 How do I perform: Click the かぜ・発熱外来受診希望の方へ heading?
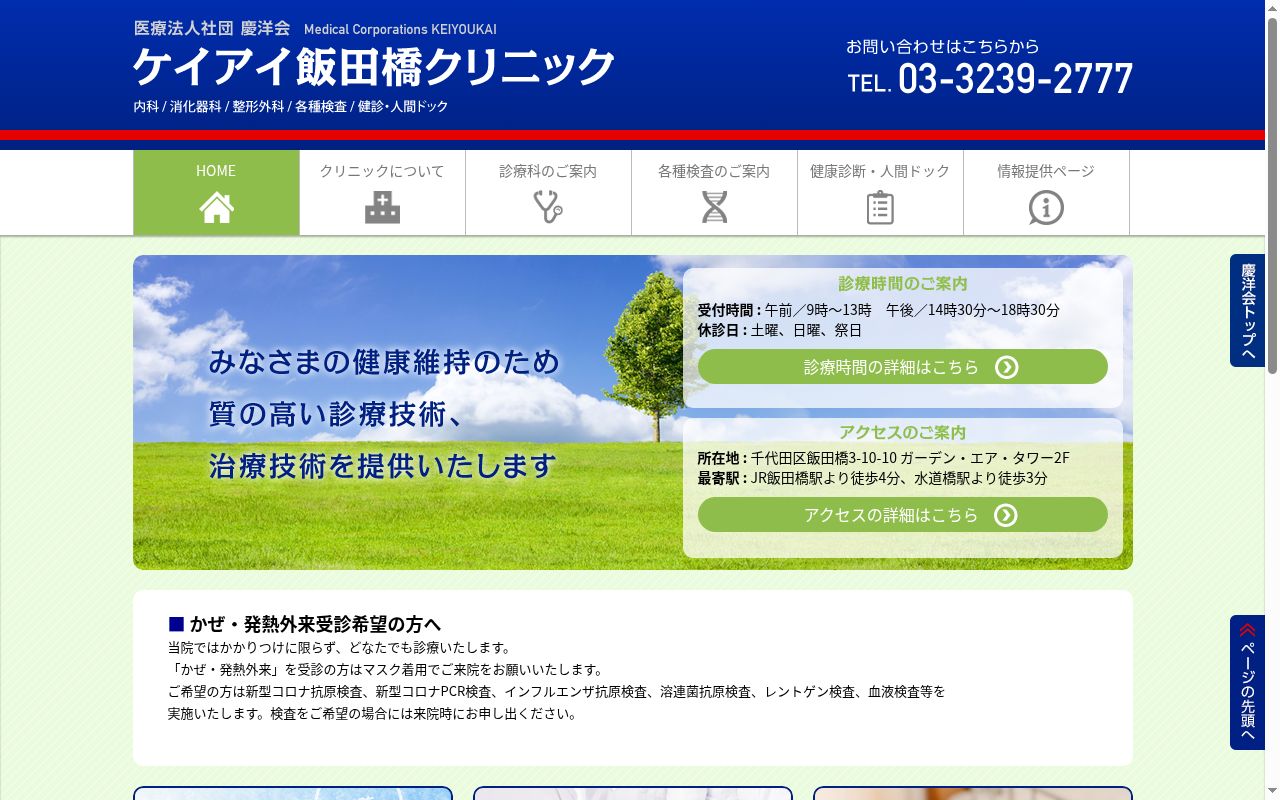tap(305, 624)
